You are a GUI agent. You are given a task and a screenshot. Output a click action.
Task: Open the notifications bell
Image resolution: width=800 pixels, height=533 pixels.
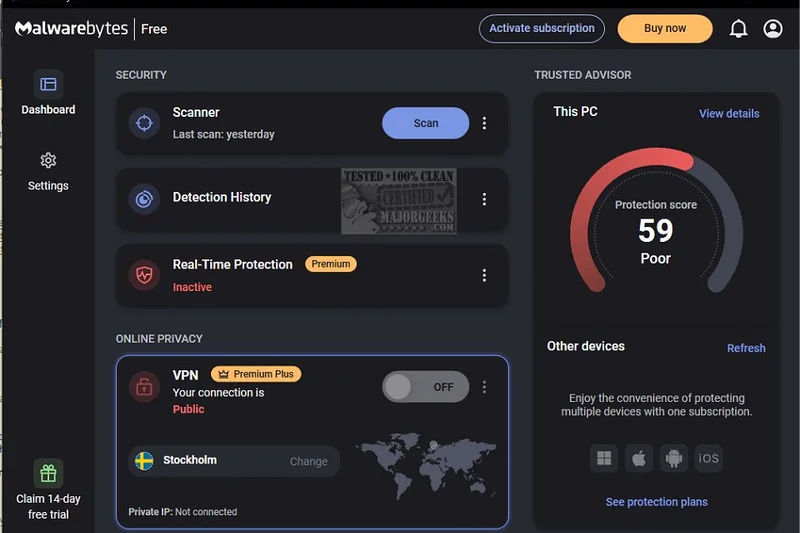click(x=738, y=29)
